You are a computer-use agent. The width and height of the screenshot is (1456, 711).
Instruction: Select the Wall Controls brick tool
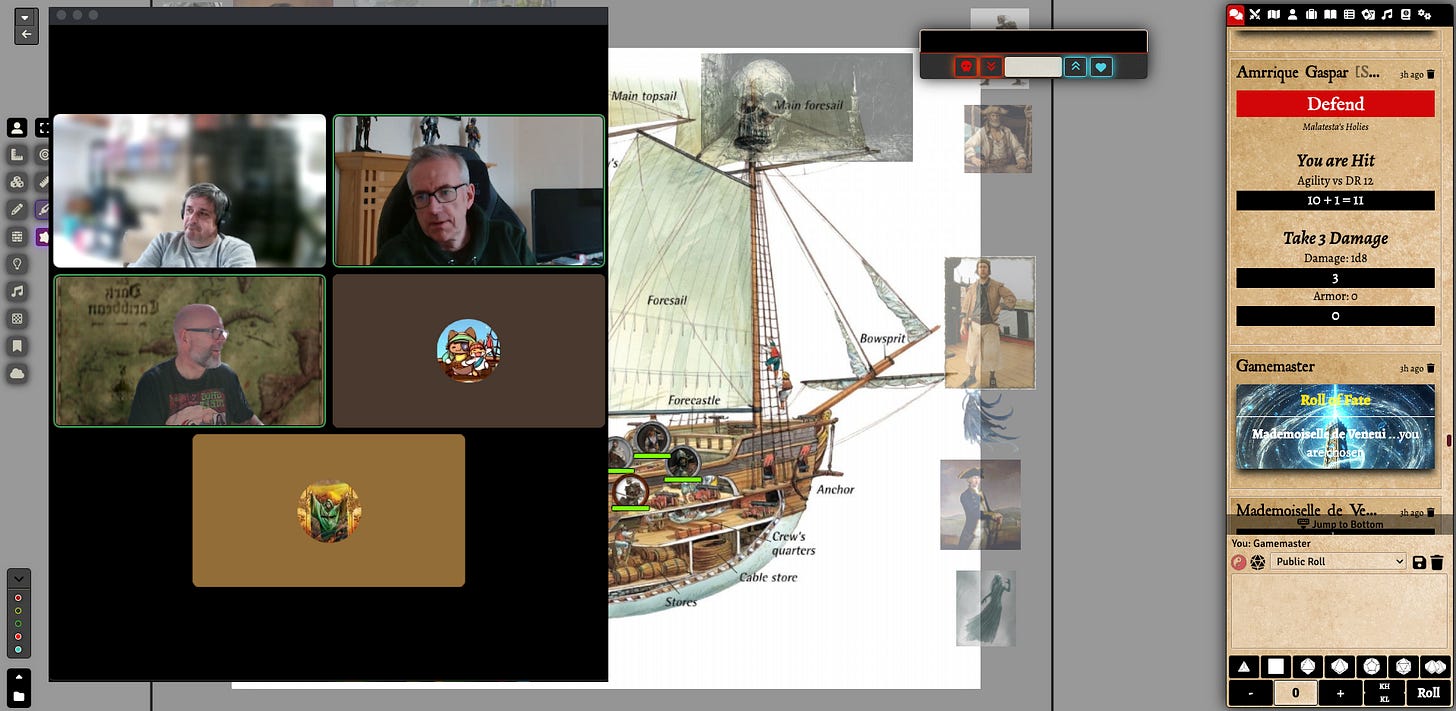click(x=17, y=237)
